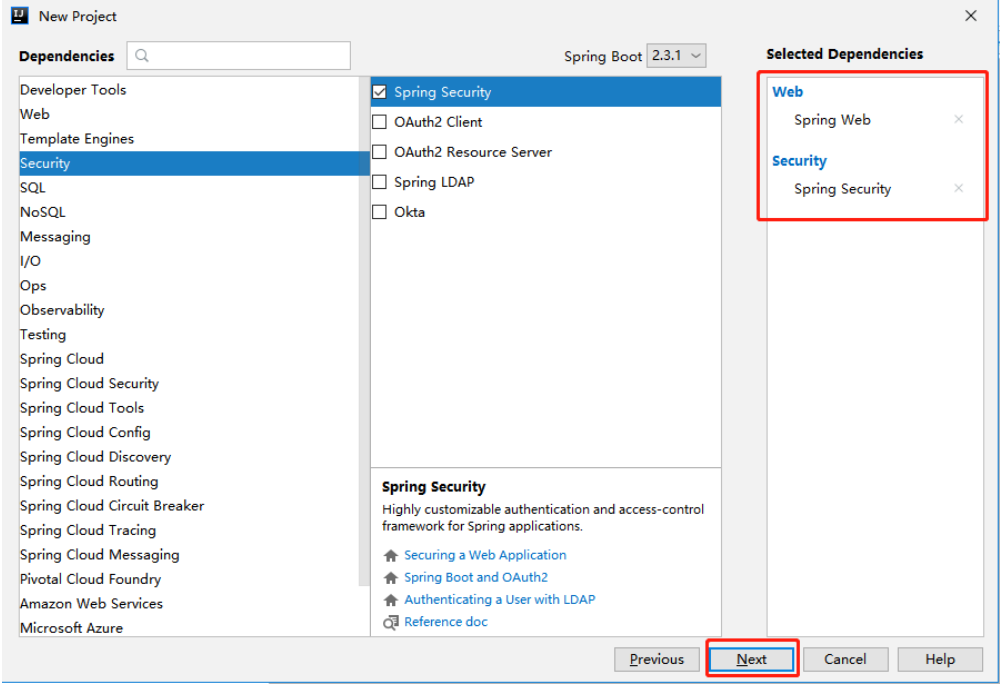The height and width of the screenshot is (690, 1000).
Task: Click the Reference doc icon
Action: [391, 622]
